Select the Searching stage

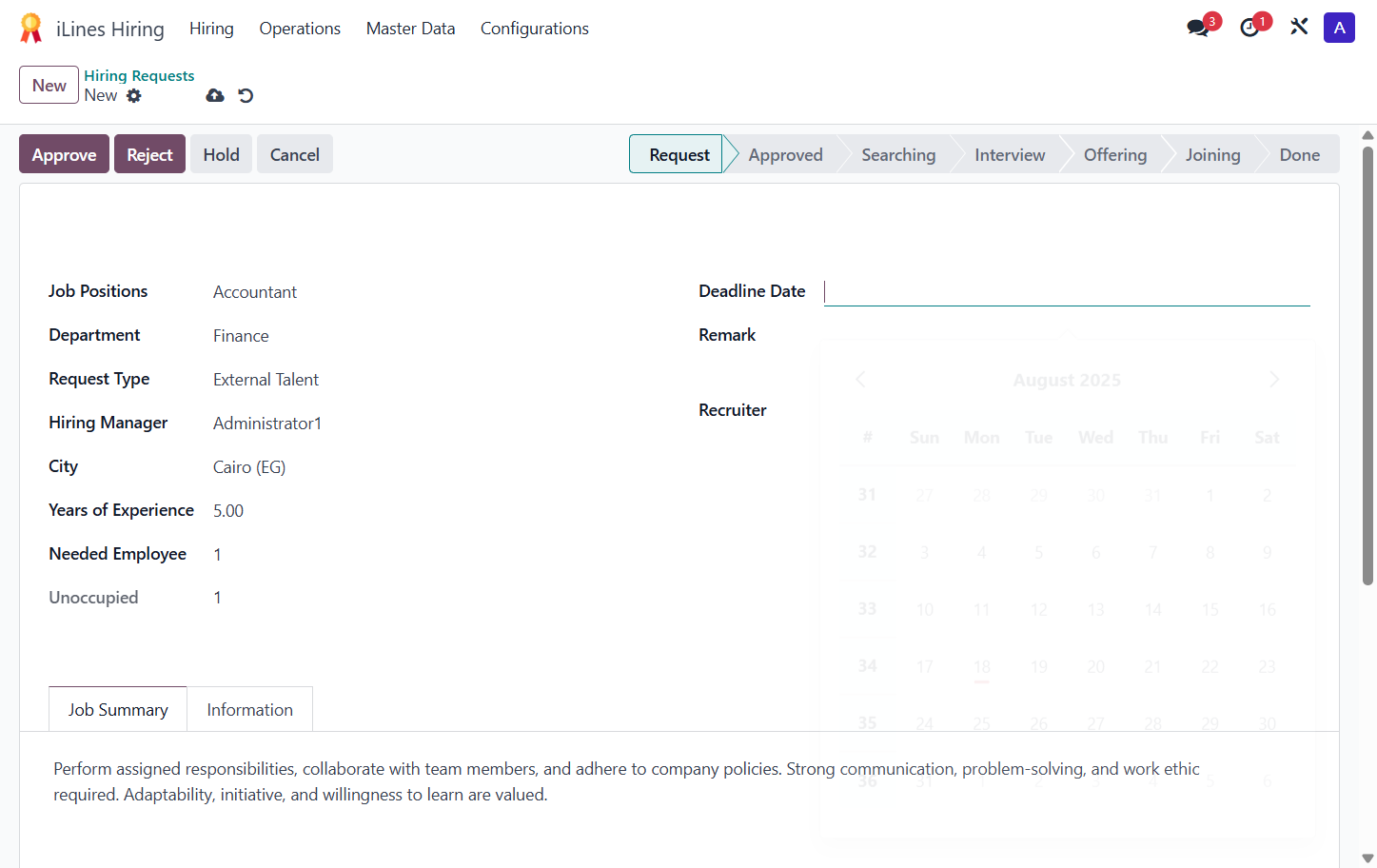[x=898, y=154]
